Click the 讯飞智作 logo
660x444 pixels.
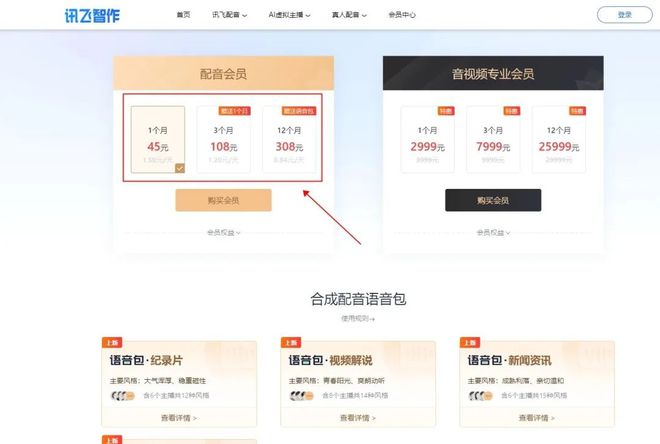point(92,16)
